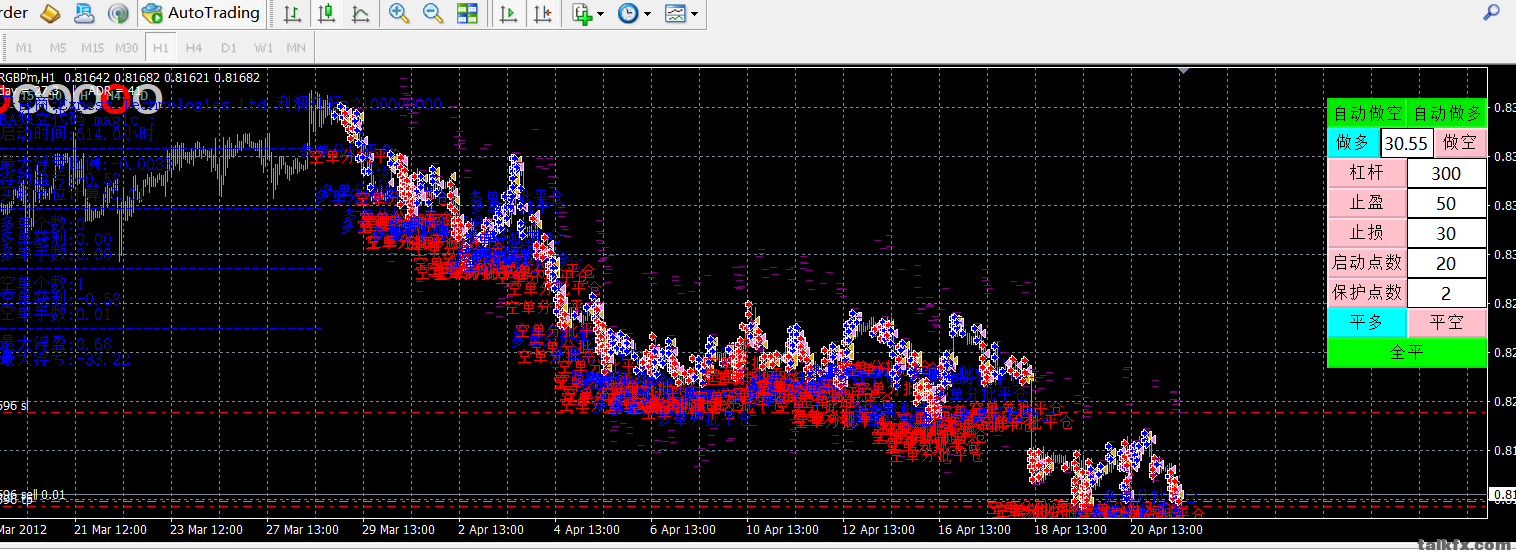1516x556 pixels.
Task: Click the 止损 label
Action: [x=1367, y=233]
